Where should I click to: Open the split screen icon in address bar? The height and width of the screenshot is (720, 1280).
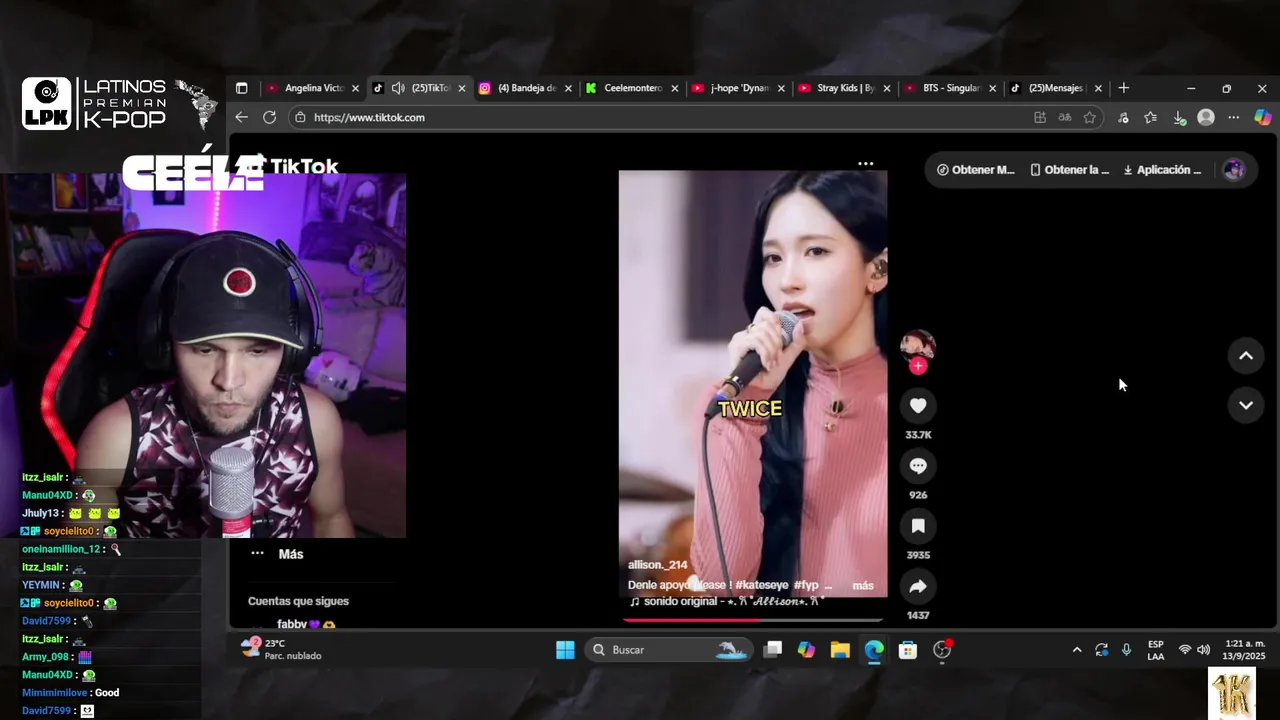[x=1040, y=117]
